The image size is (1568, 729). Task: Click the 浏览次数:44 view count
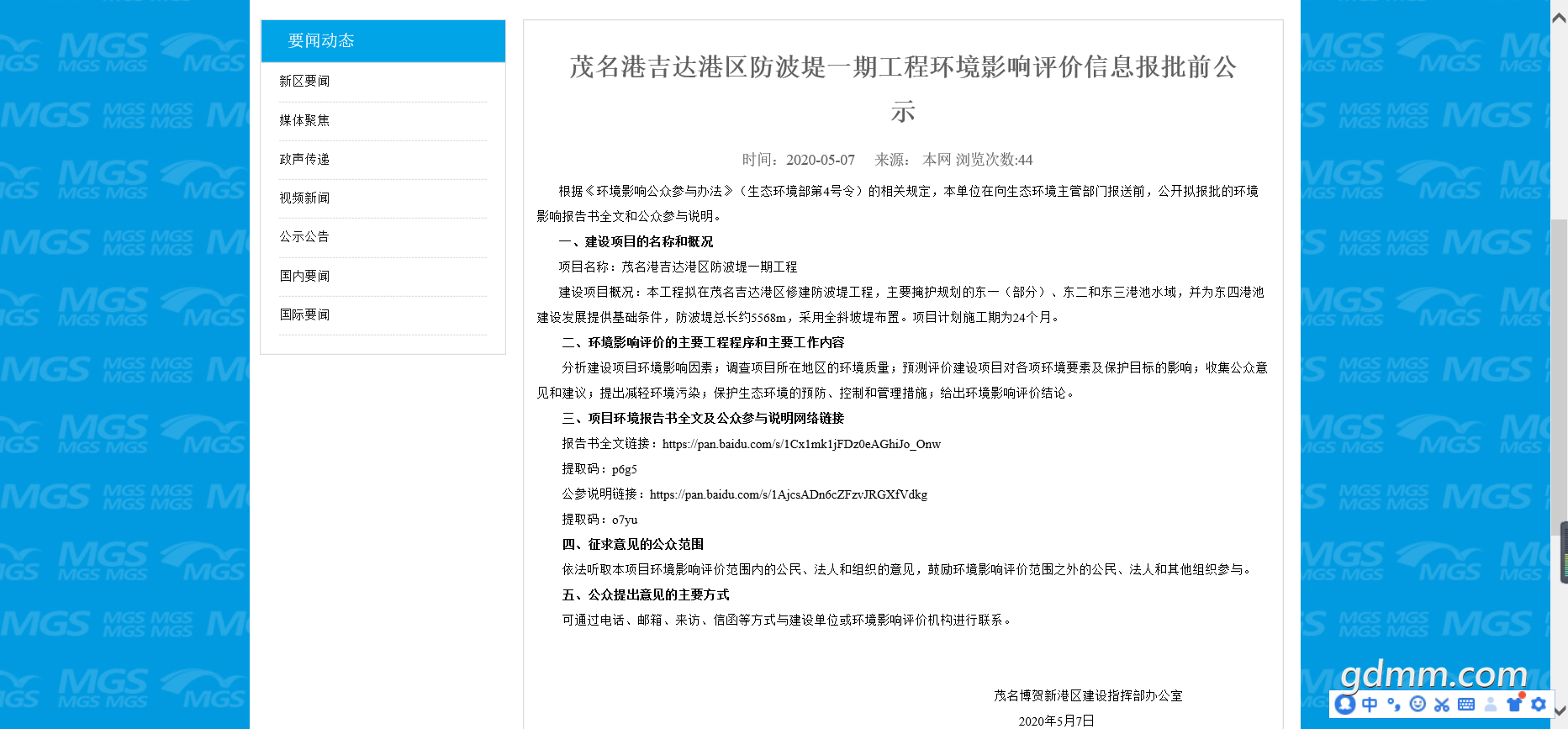pos(994,160)
